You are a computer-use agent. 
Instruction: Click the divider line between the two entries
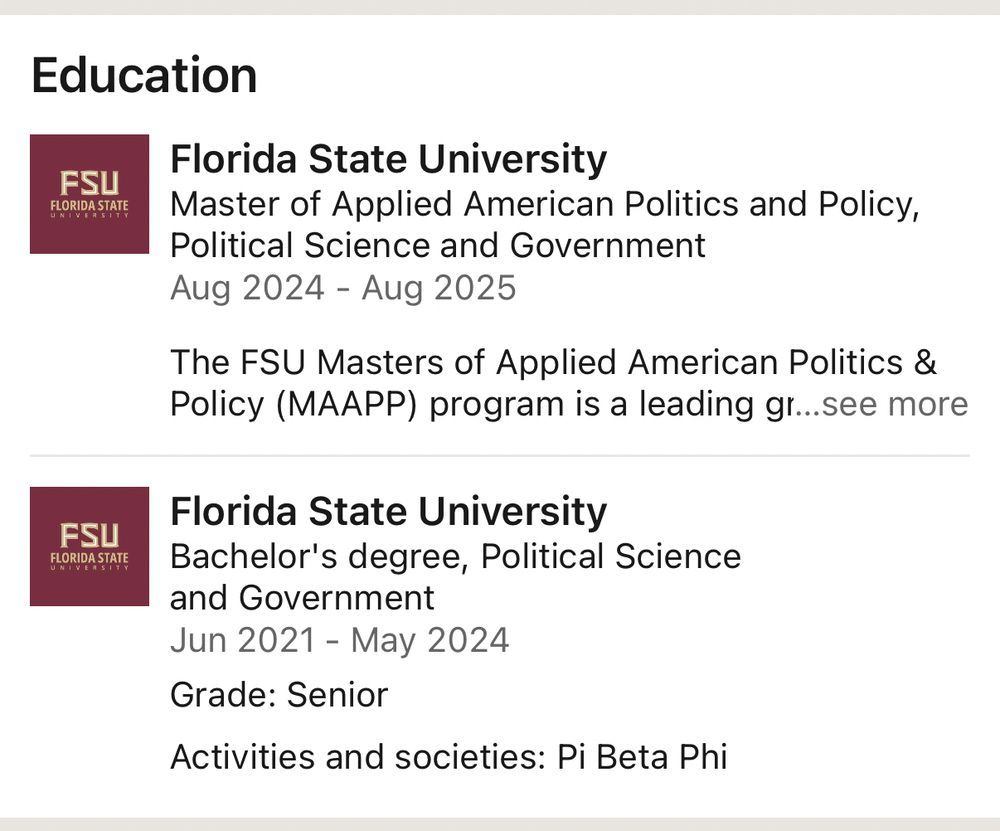[x=499, y=456]
